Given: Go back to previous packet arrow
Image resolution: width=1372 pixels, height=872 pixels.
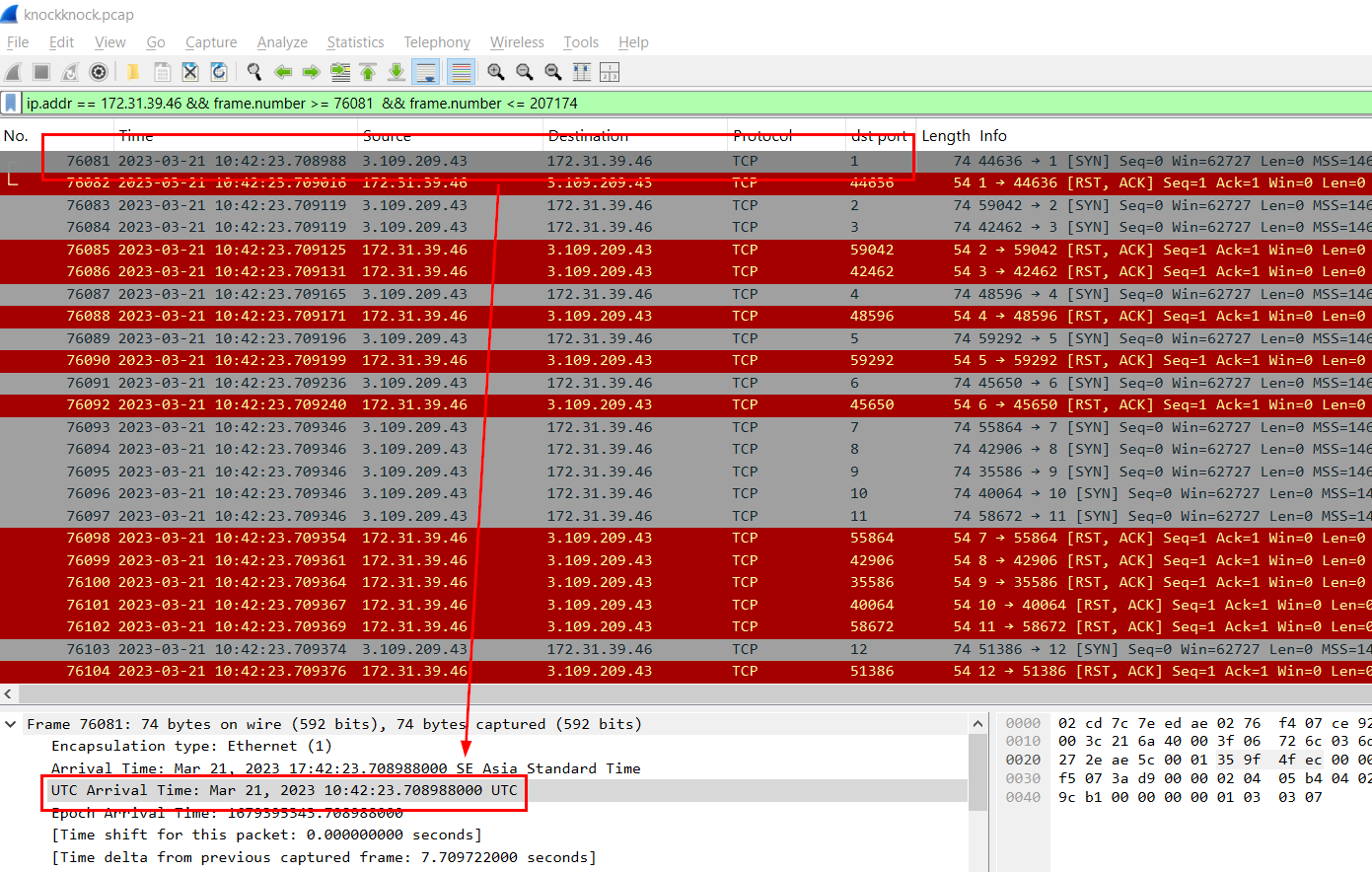Looking at the screenshot, I should coord(283,72).
